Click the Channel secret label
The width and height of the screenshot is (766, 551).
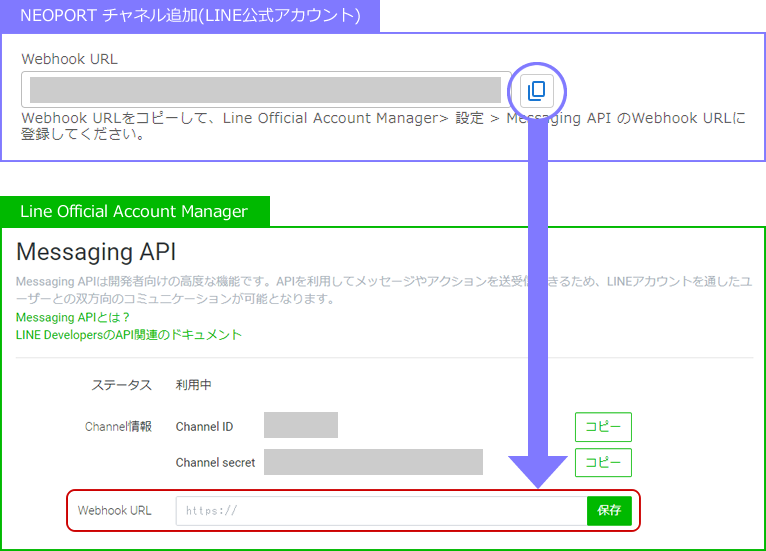point(215,463)
